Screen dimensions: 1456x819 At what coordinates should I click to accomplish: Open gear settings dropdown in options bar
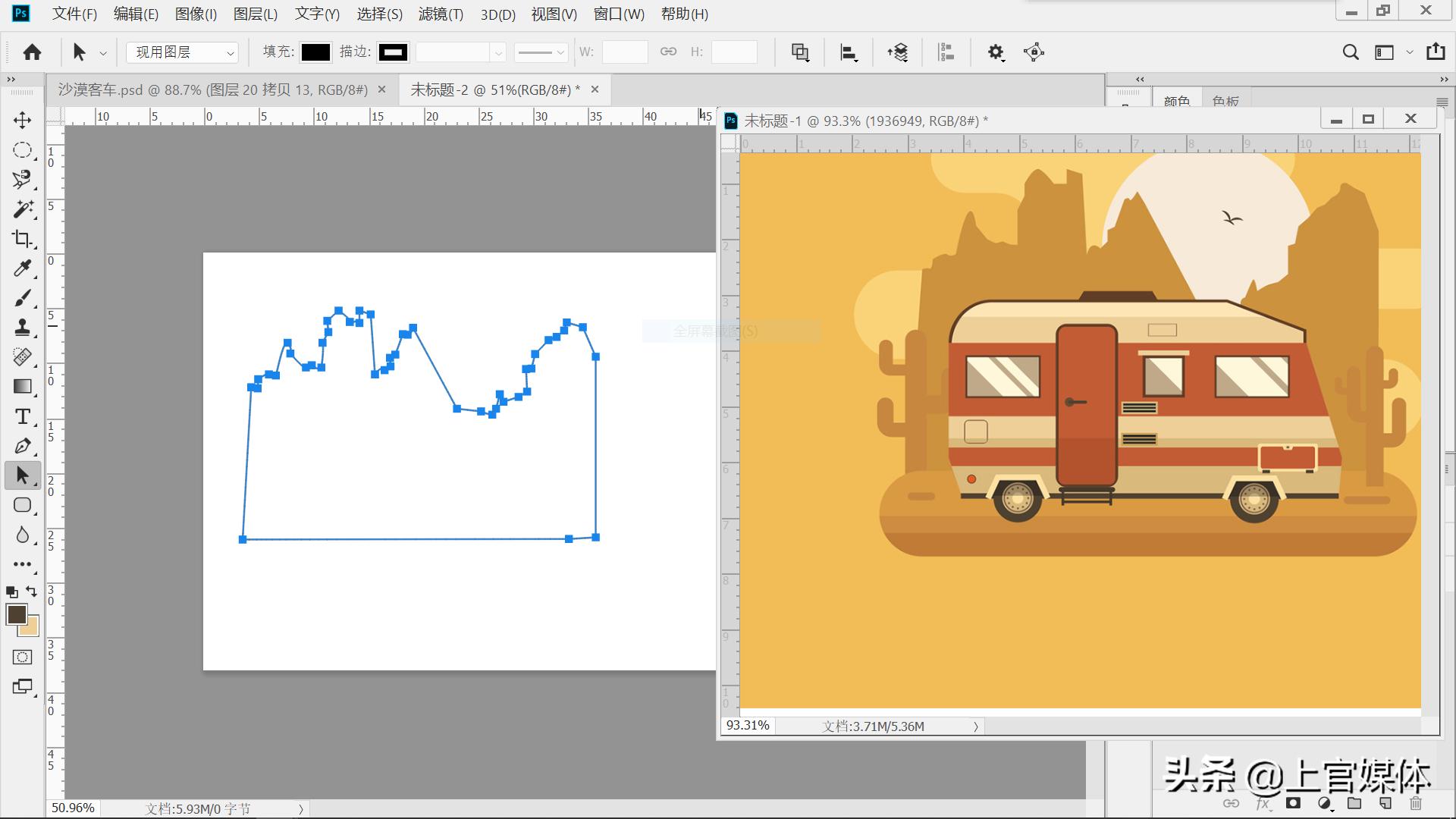(996, 52)
